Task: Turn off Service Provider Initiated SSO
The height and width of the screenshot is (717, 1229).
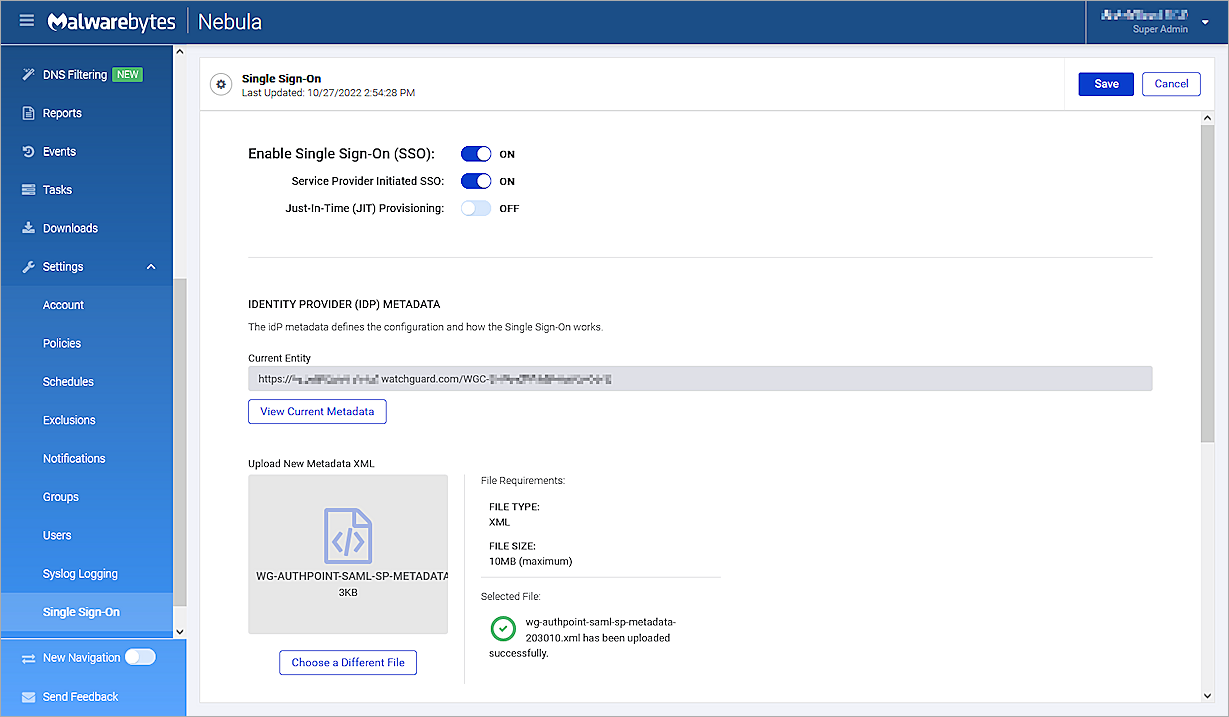Action: click(476, 181)
